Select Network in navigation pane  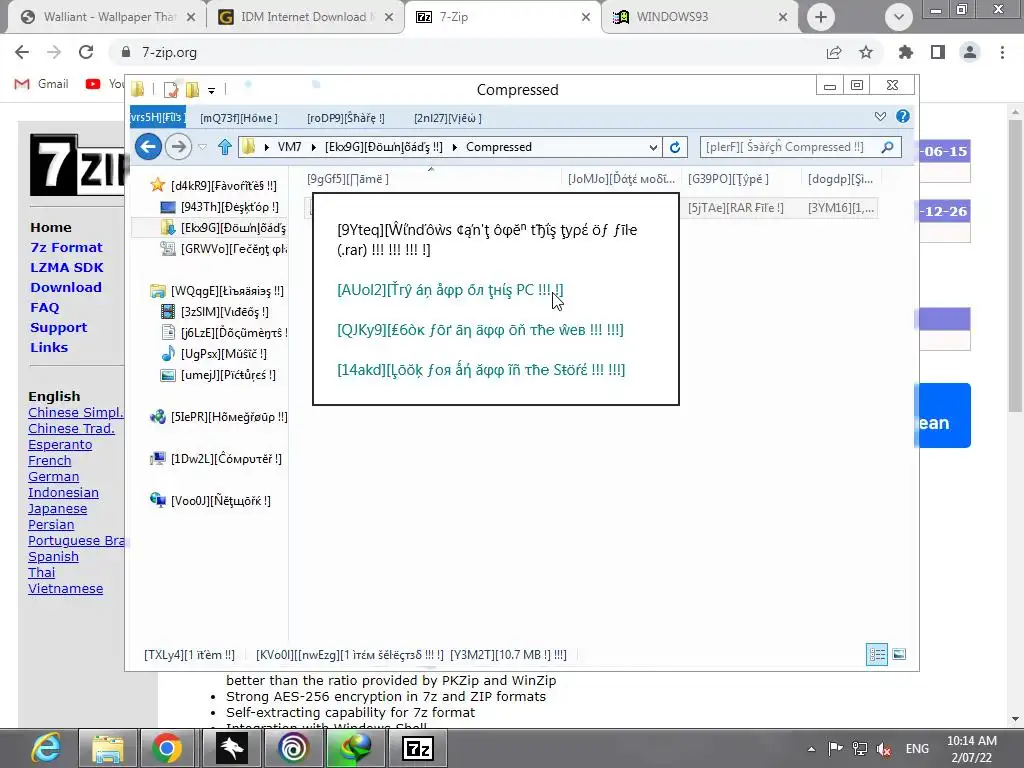[210, 501]
